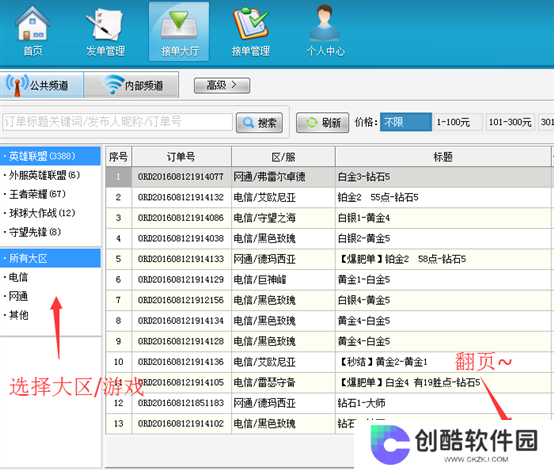Viewport: 554px width, 470px height.
Task: Expand the 高级 advanced options
Action: point(222,85)
